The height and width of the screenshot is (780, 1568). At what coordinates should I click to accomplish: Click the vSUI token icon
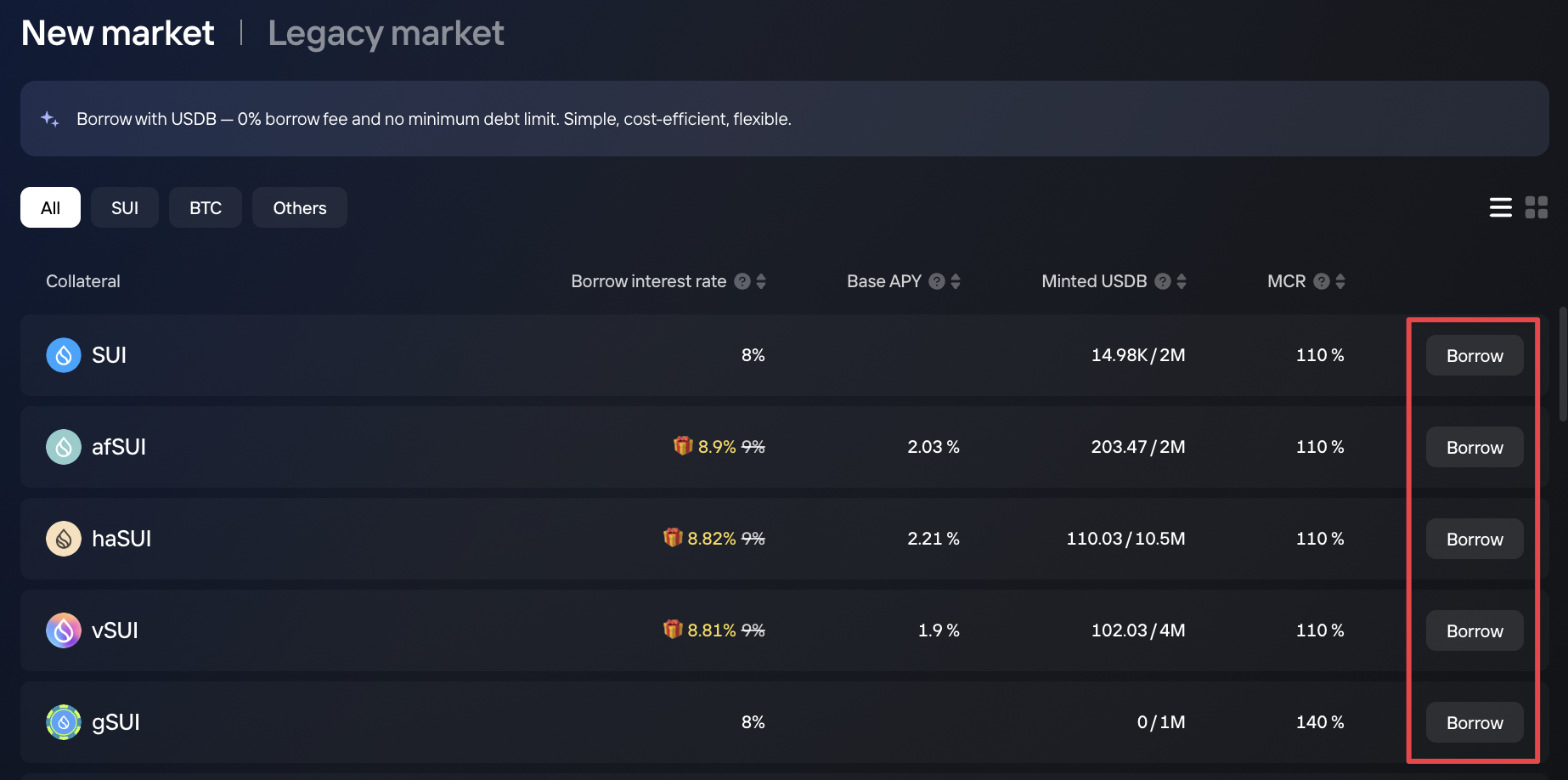pyautogui.click(x=64, y=630)
